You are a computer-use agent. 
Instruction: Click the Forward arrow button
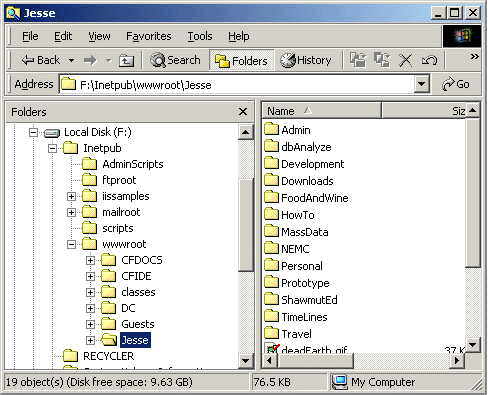click(90, 60)
